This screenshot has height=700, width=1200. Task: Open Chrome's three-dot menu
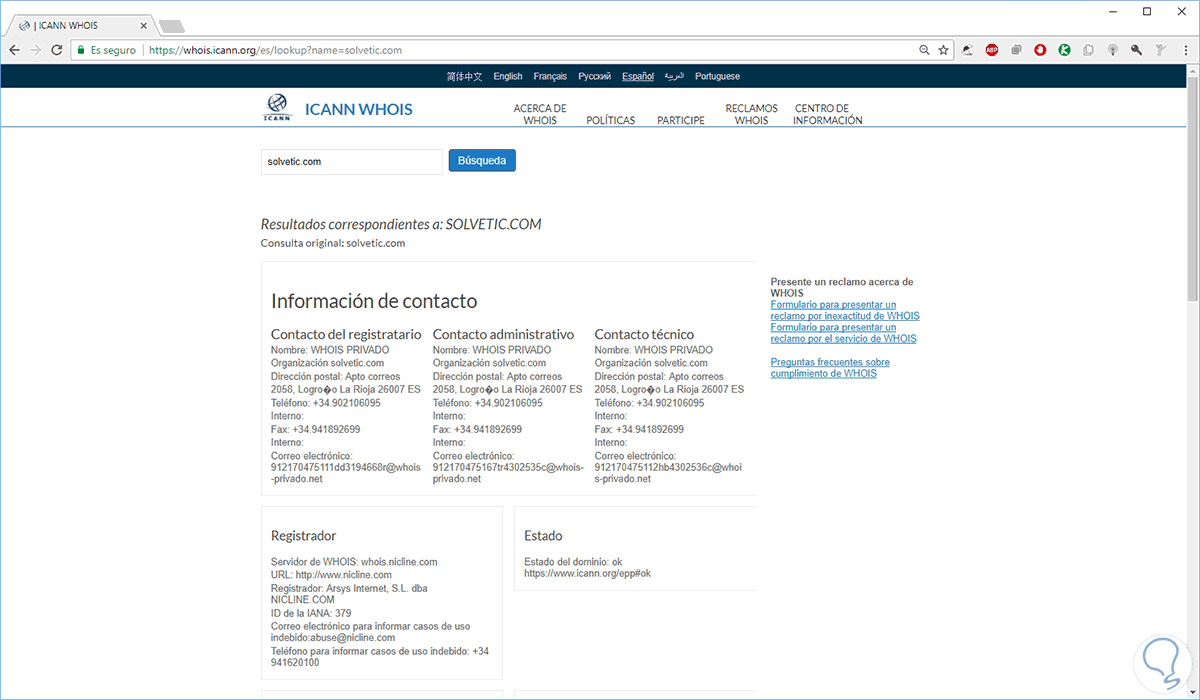[1185, 50]
